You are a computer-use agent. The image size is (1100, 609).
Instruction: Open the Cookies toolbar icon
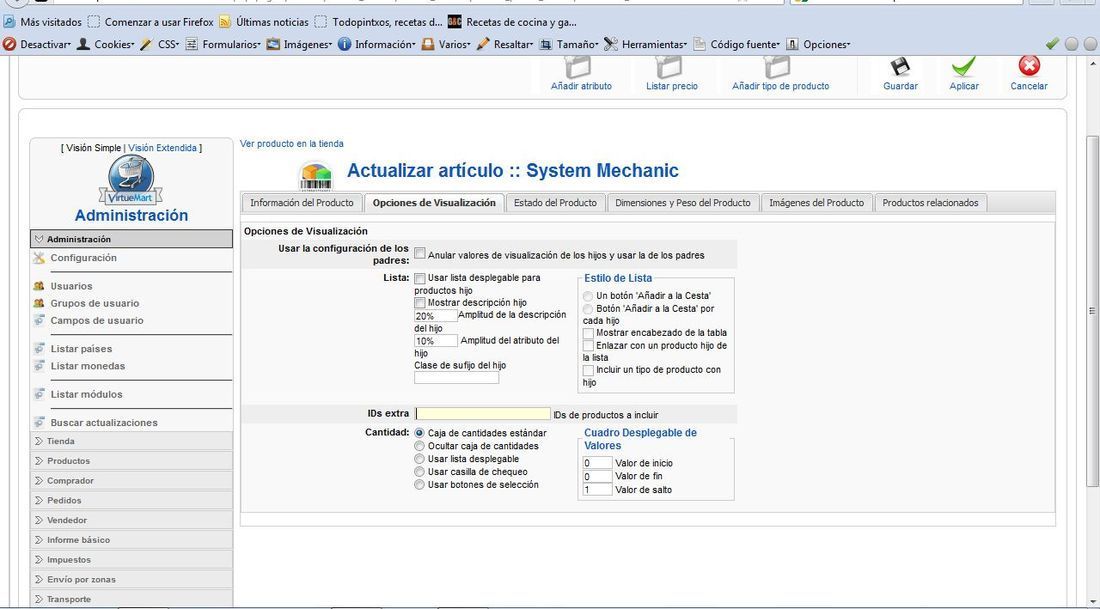pyautogui.click(x=83, y=44)
